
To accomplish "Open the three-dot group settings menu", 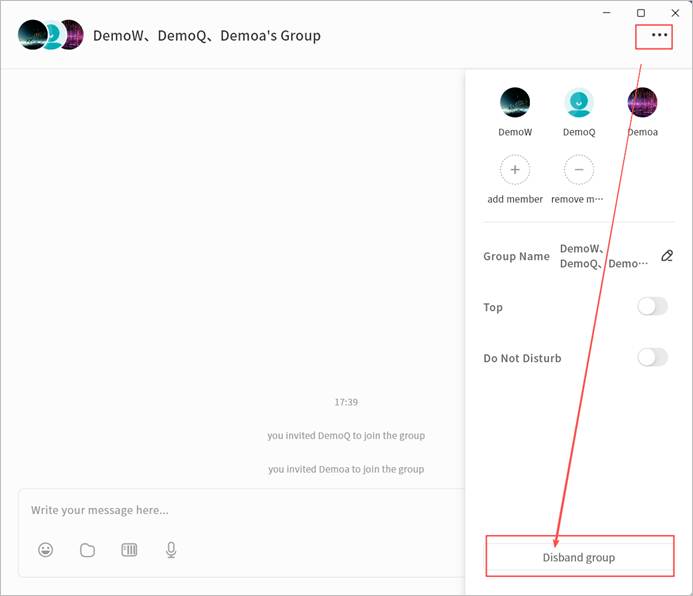I will pos(658,35).
